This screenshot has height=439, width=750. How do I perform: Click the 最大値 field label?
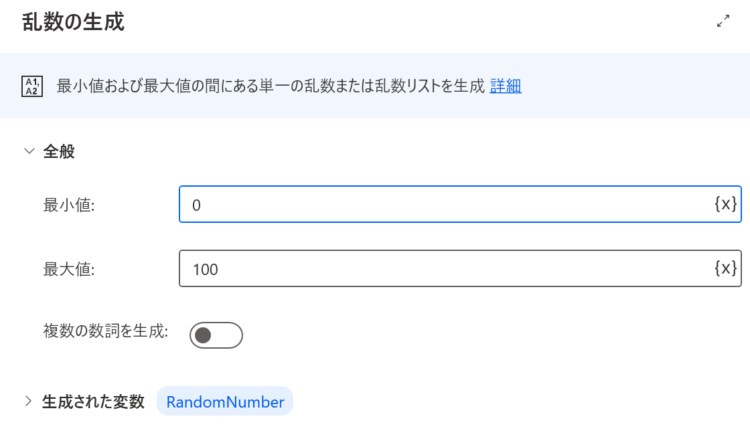(x=69, y=269)
